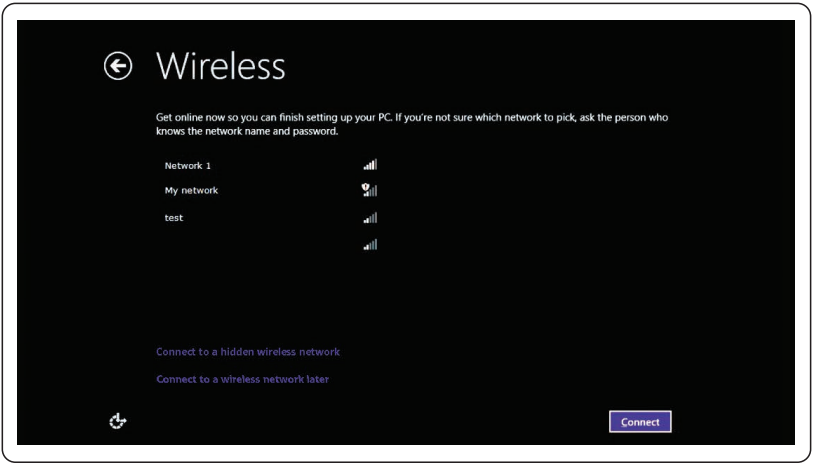Select the "Network 1" entry
Image resolution: width=815 pixels, height=466 pixels.
click(x=188, y=166)
